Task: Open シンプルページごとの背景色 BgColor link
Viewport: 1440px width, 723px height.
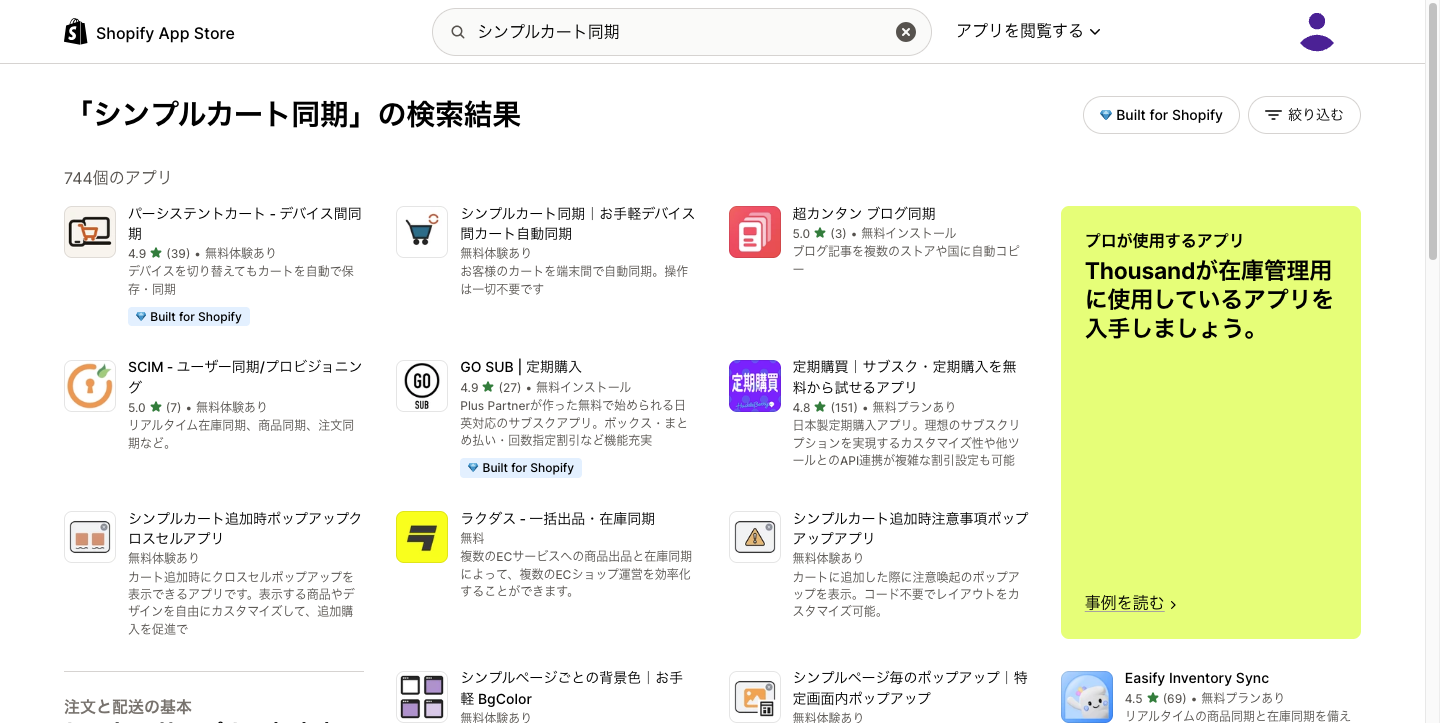Action: tap(571, 688)
